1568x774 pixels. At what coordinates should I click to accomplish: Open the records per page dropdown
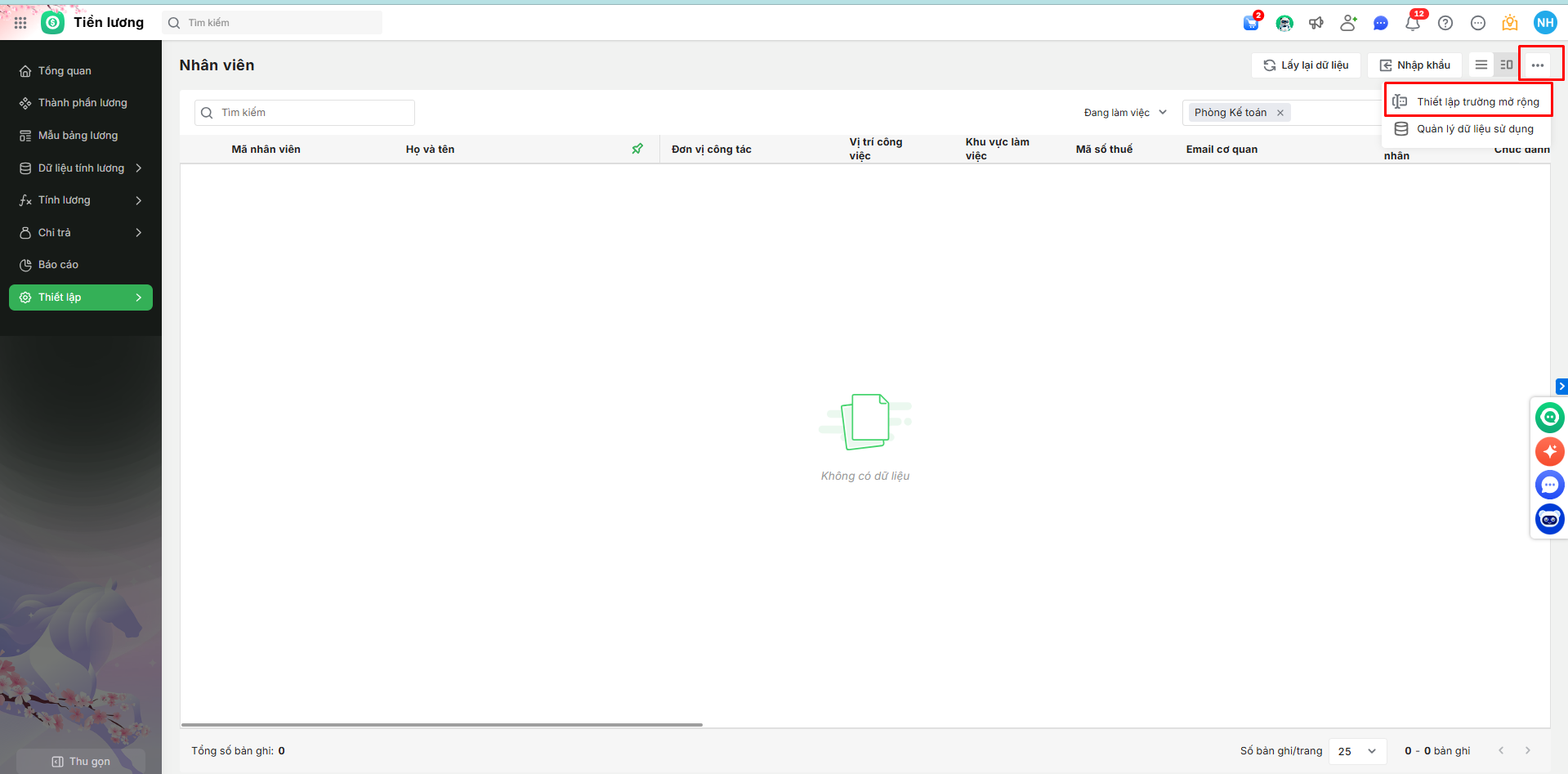(x=1357, y=751)
